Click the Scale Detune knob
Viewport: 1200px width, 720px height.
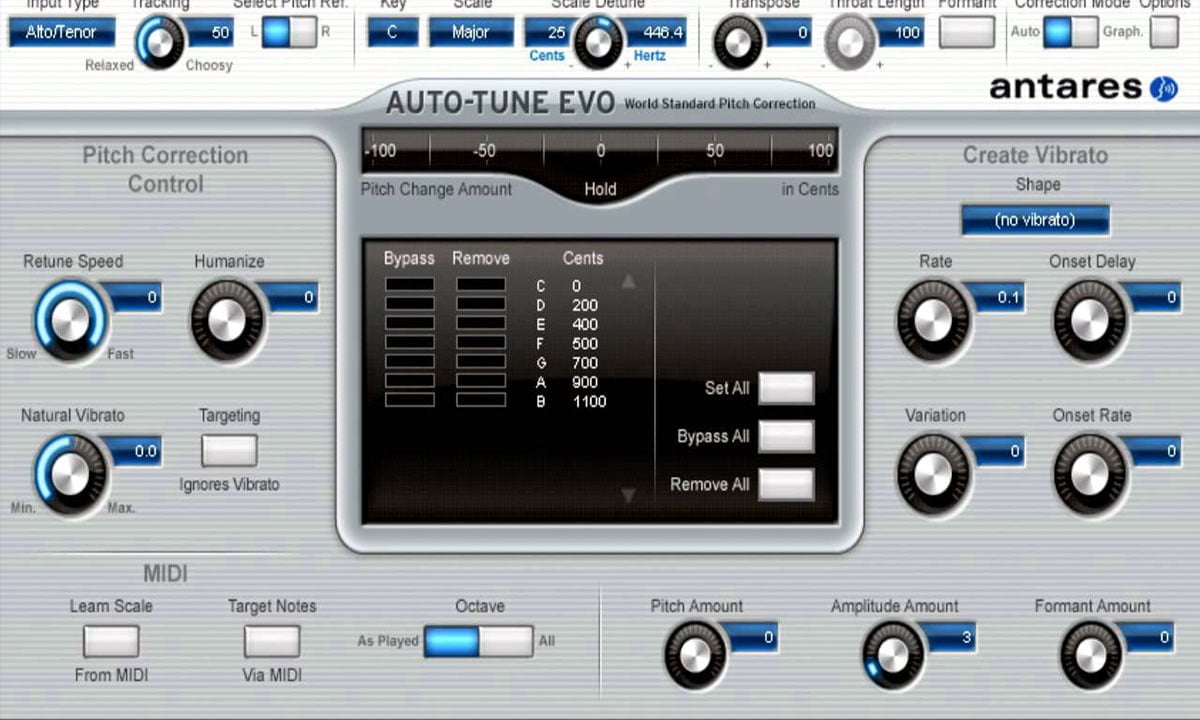598,43
